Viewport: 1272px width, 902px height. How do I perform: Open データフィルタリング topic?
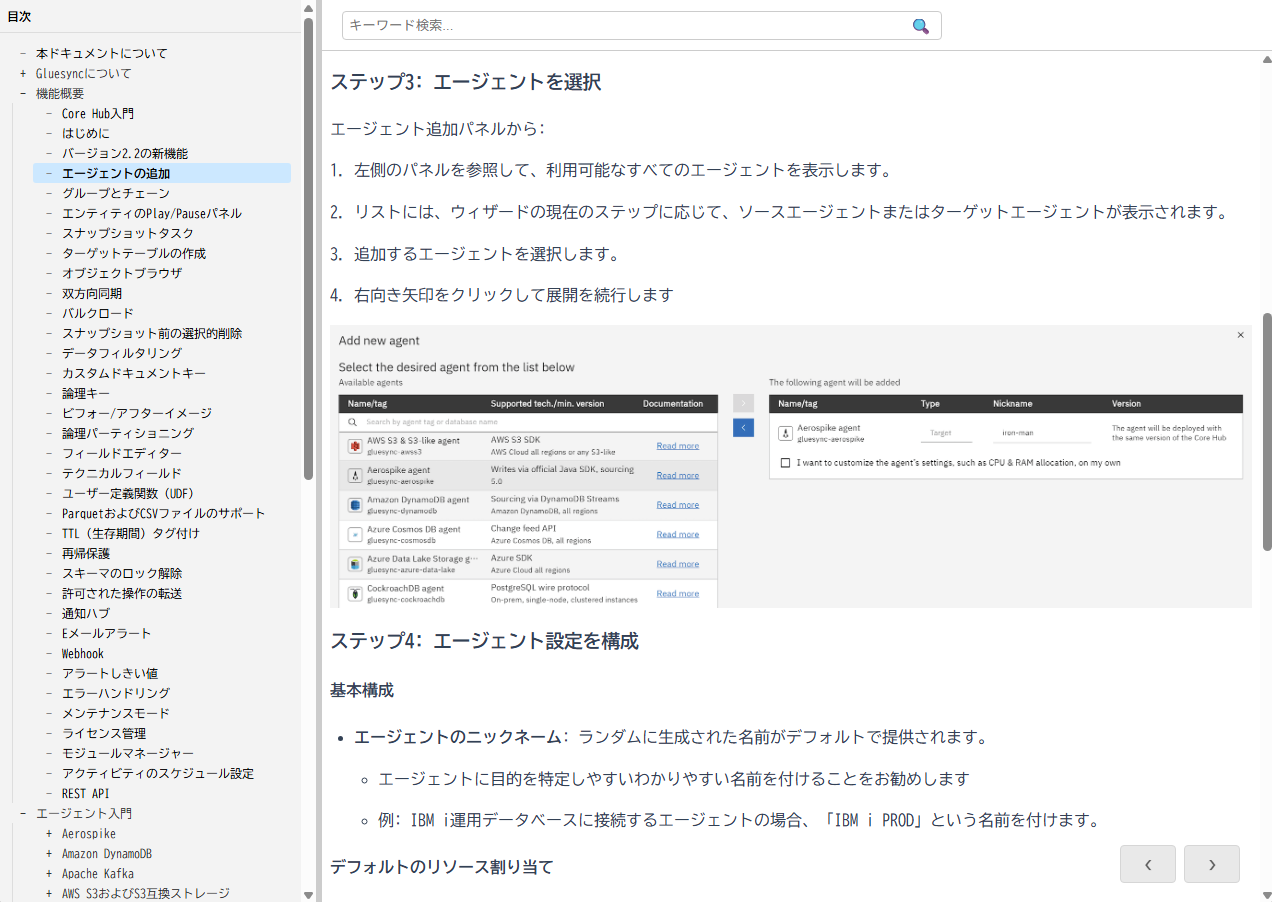122,354
